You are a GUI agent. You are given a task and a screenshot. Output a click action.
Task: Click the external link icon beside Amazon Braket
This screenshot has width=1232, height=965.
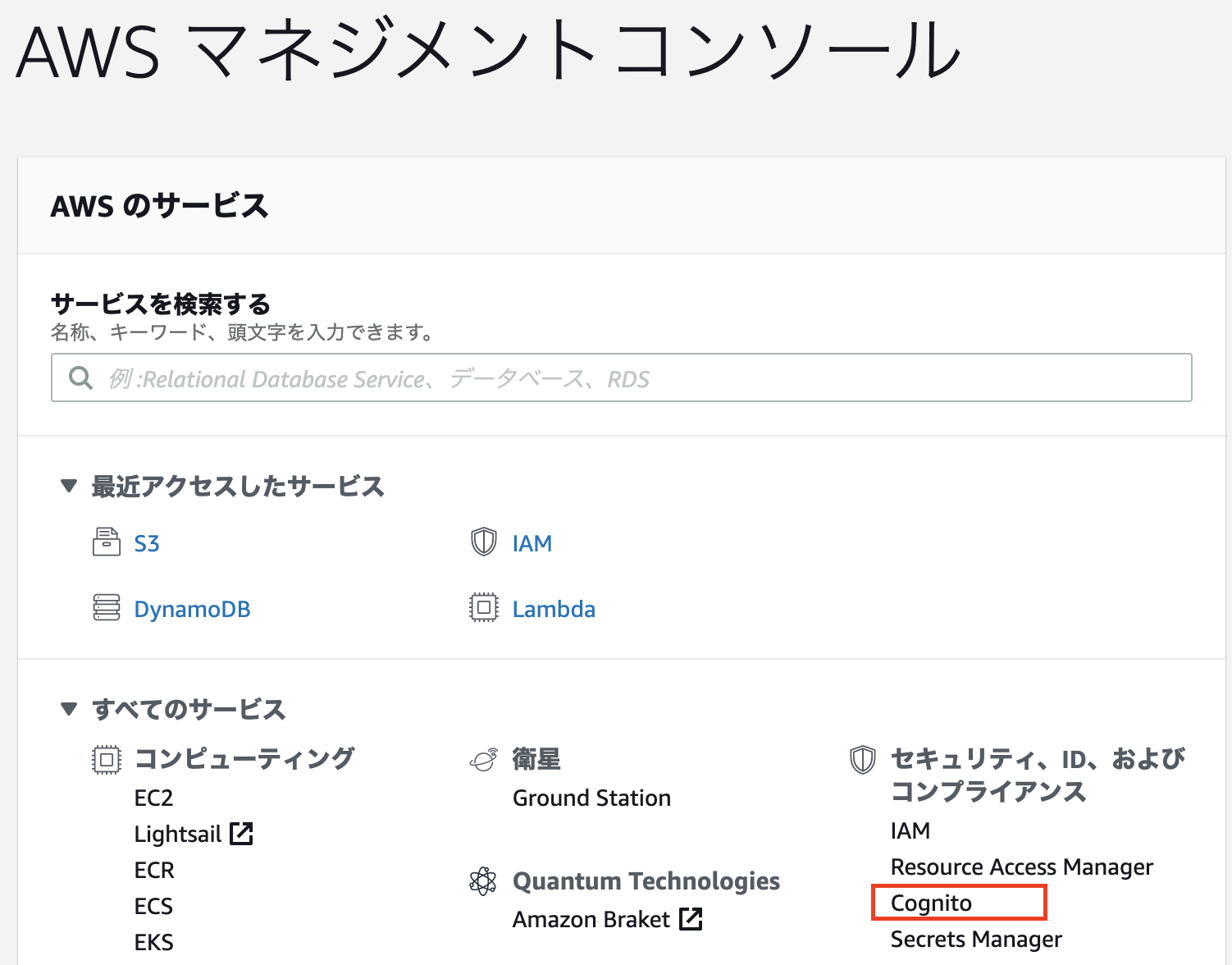point(691,919)
